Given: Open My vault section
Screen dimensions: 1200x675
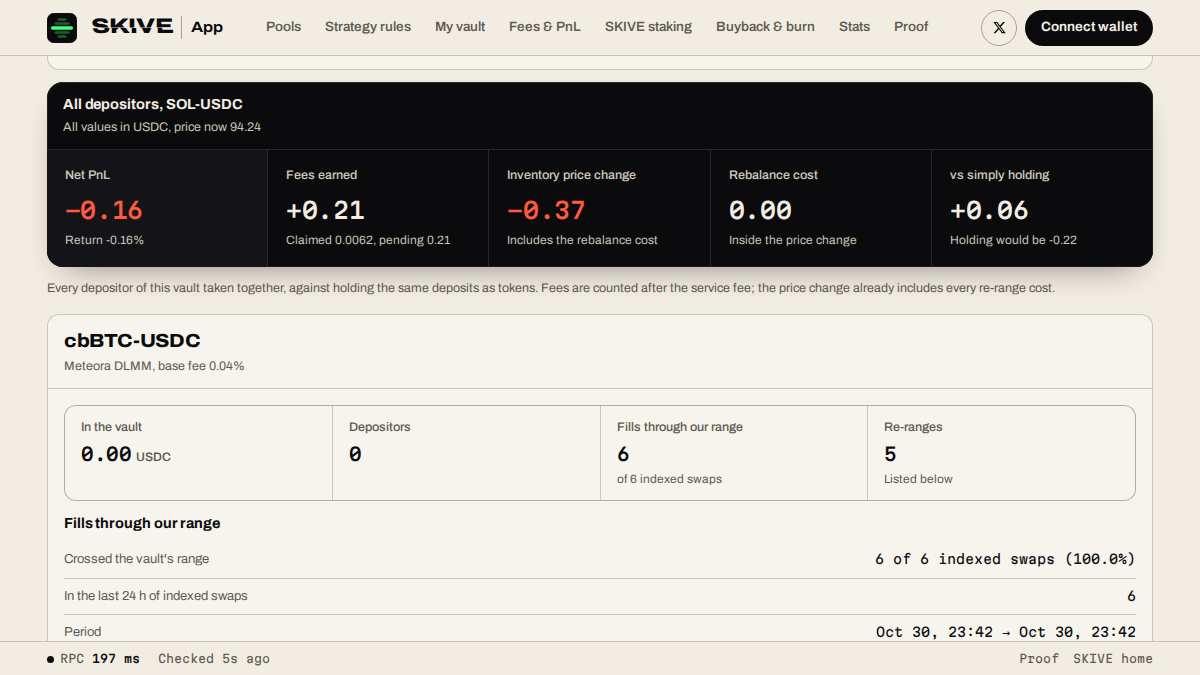Looking at the screenshot, I should point(460,27).
